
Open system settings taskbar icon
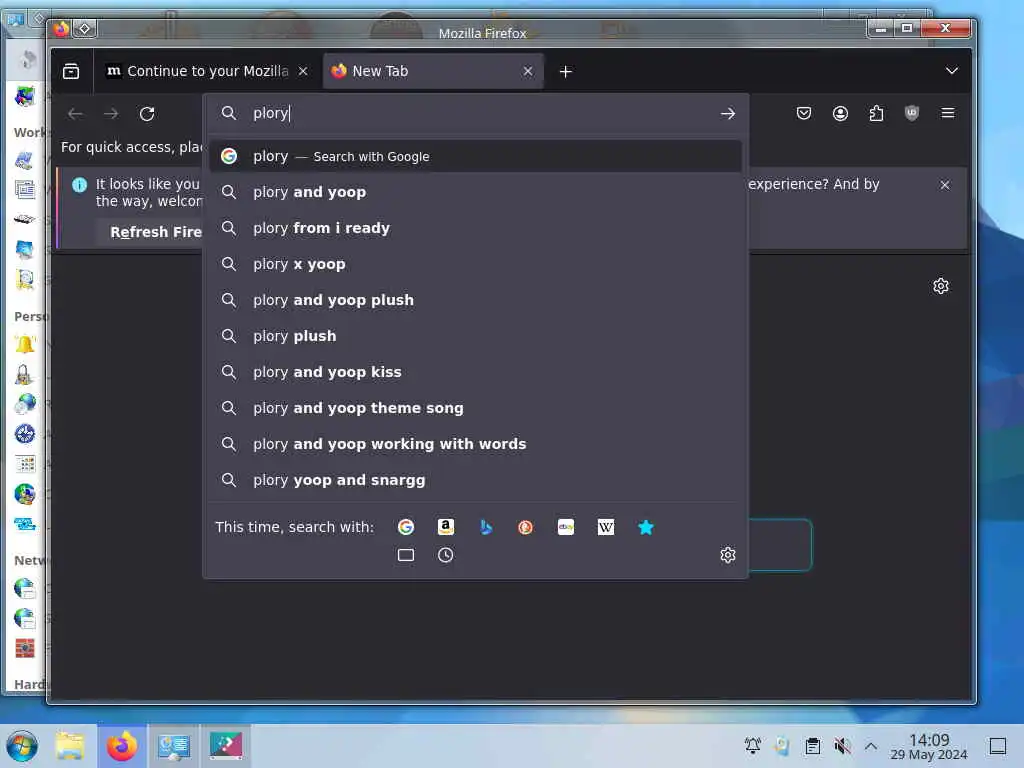pyautogui.click(x=174, y=746)
